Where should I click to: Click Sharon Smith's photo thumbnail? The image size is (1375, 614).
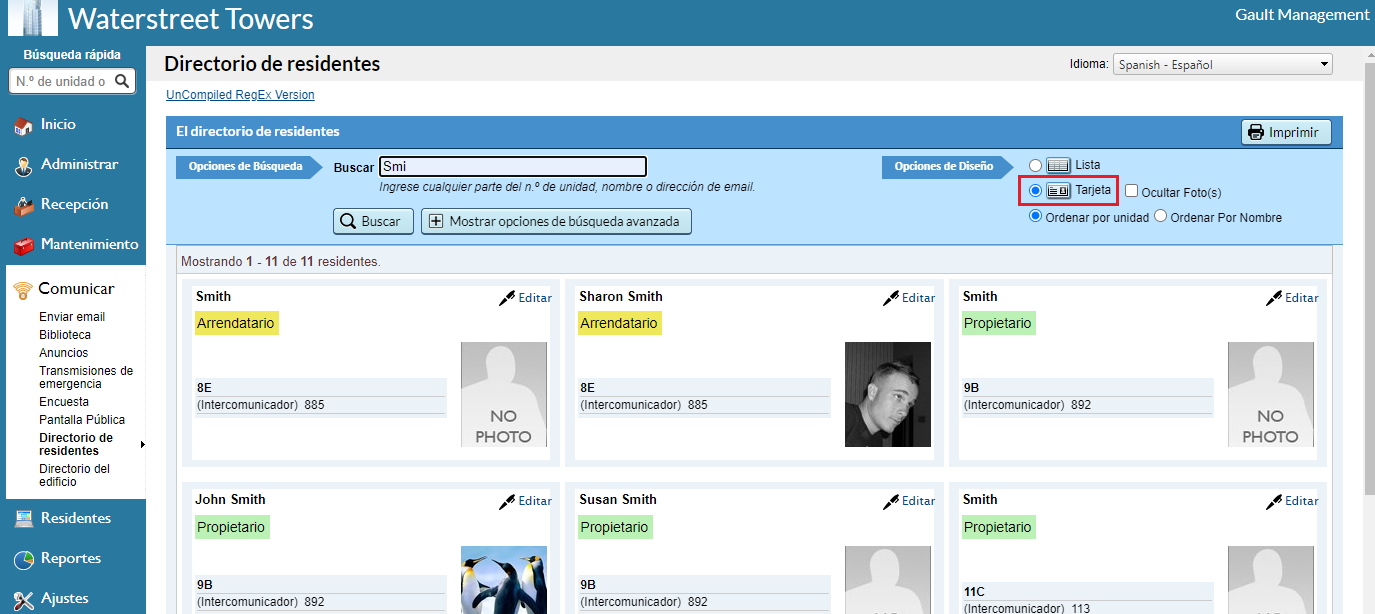[888, 394]
